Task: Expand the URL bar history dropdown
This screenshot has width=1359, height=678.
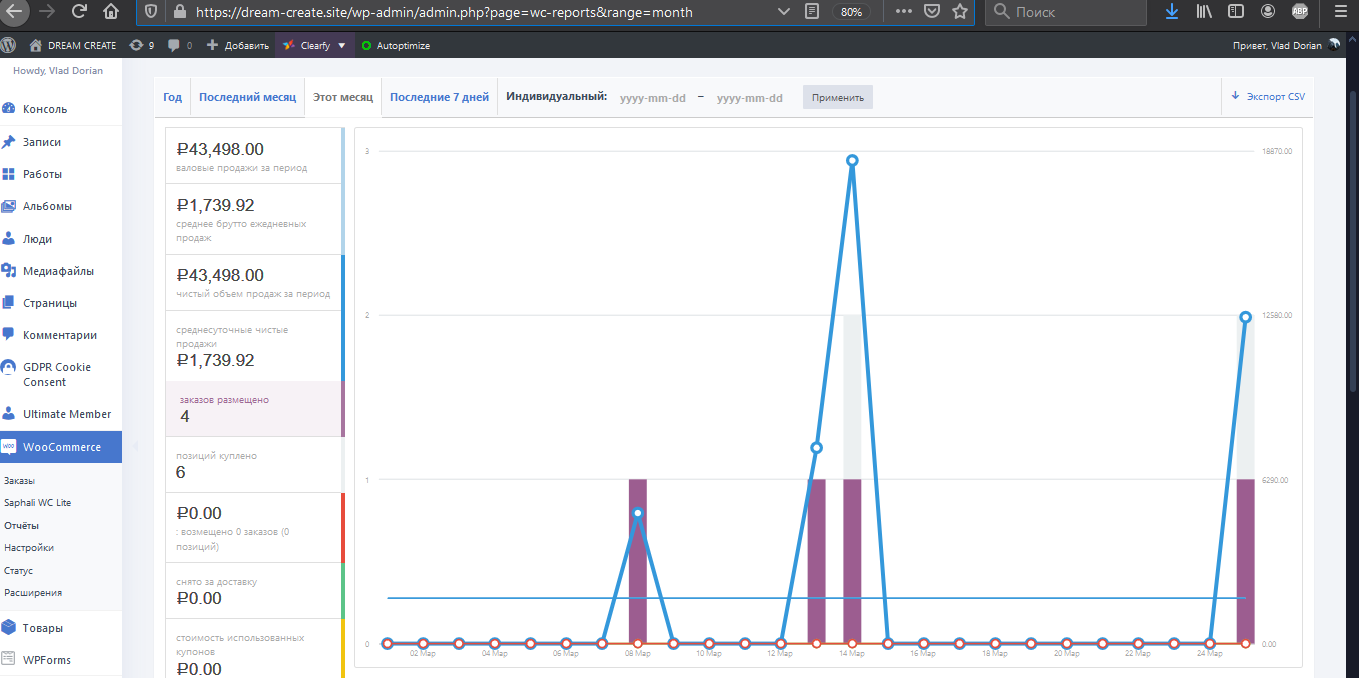Action: click(x=783, y=12)
